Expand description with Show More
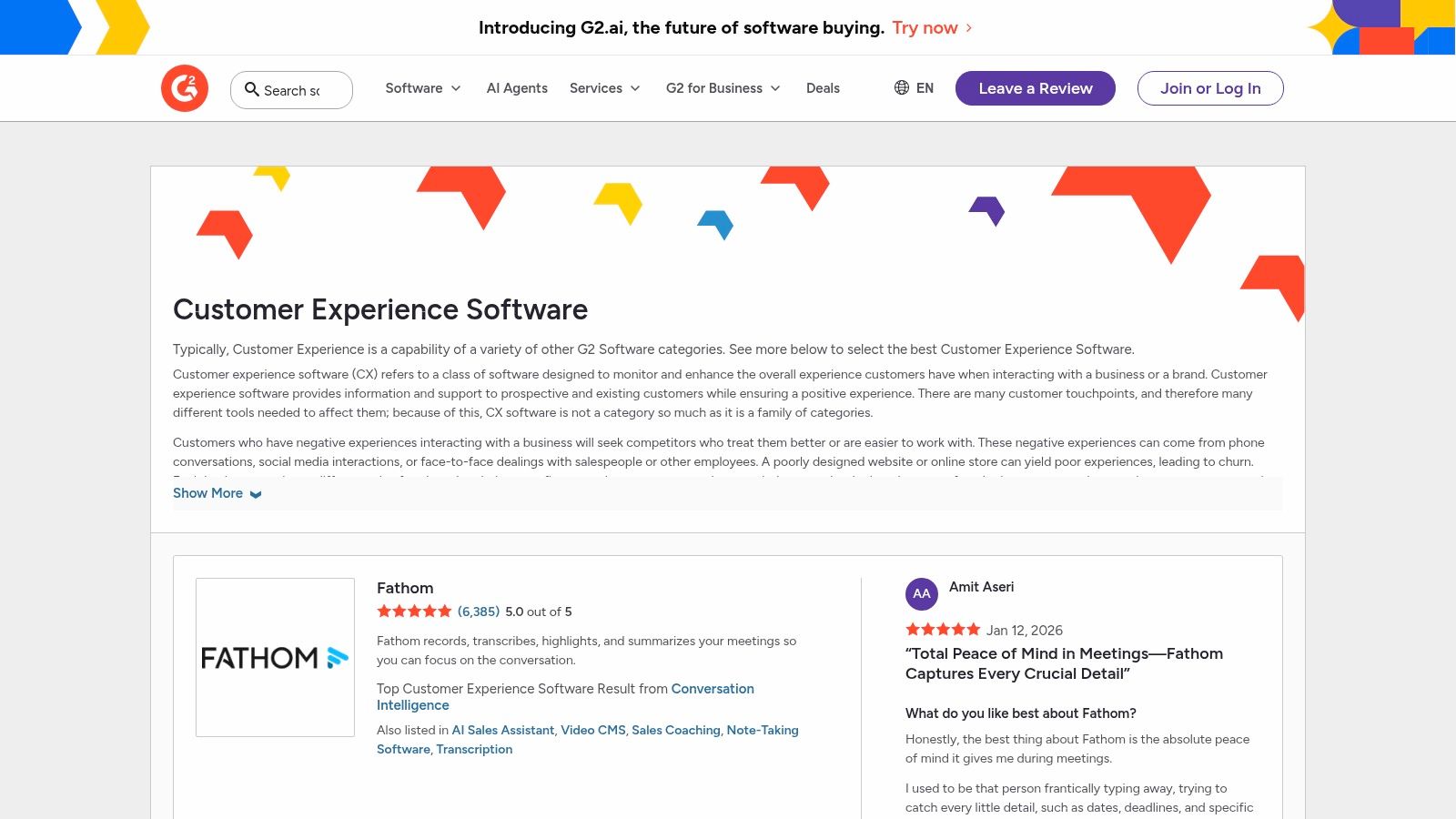Screen dimensions: 1456x819 point(217,493)
